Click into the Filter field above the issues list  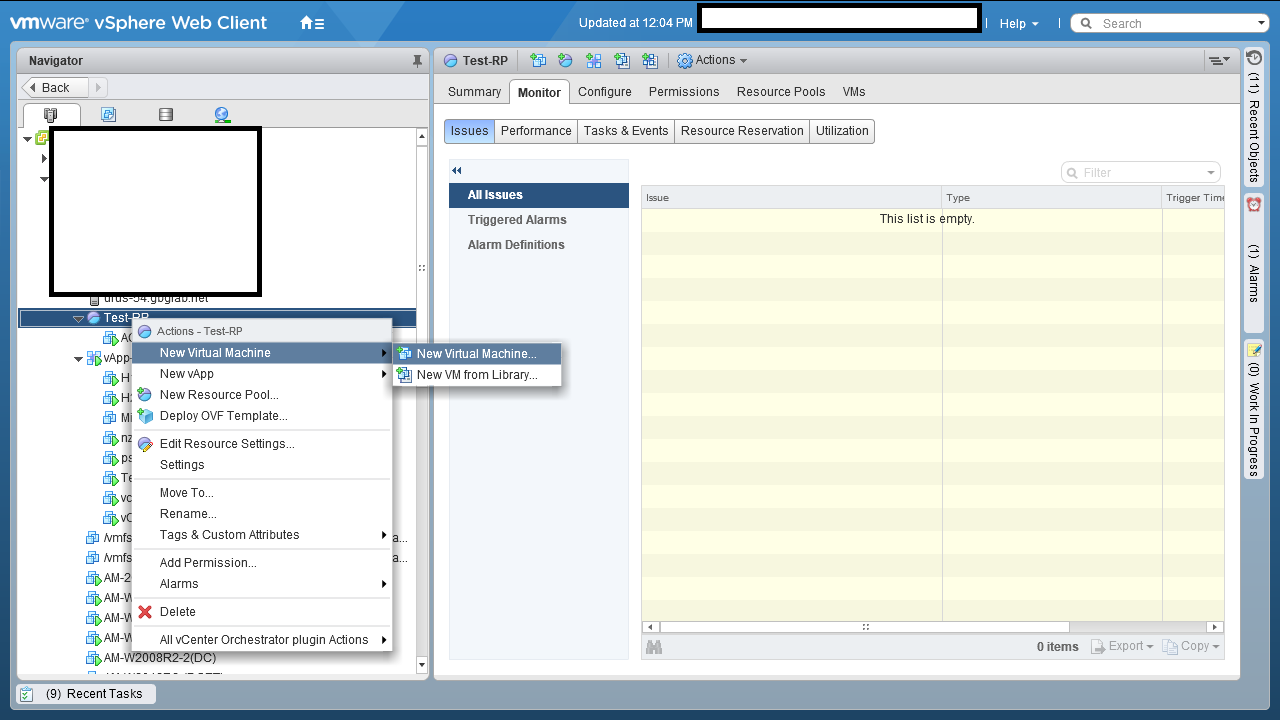coord(1140,173)
